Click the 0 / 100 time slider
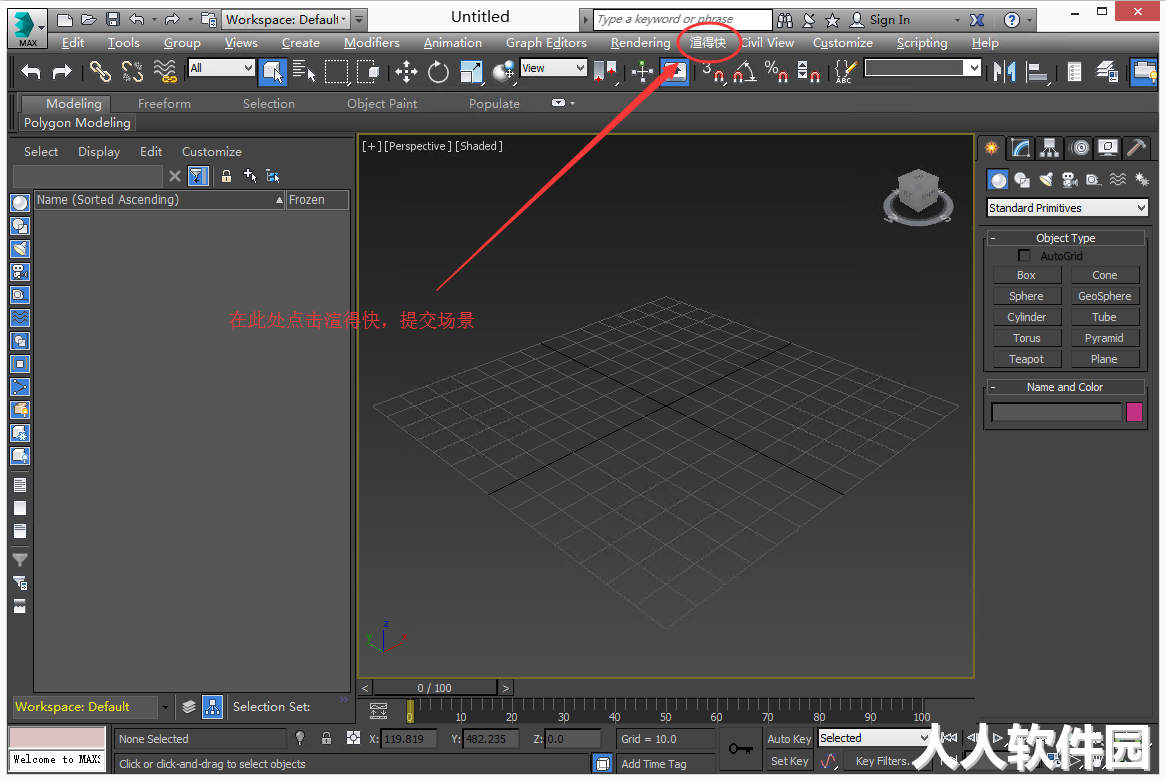The width and height of the screenshot is (1166, 781). [435, 688]
